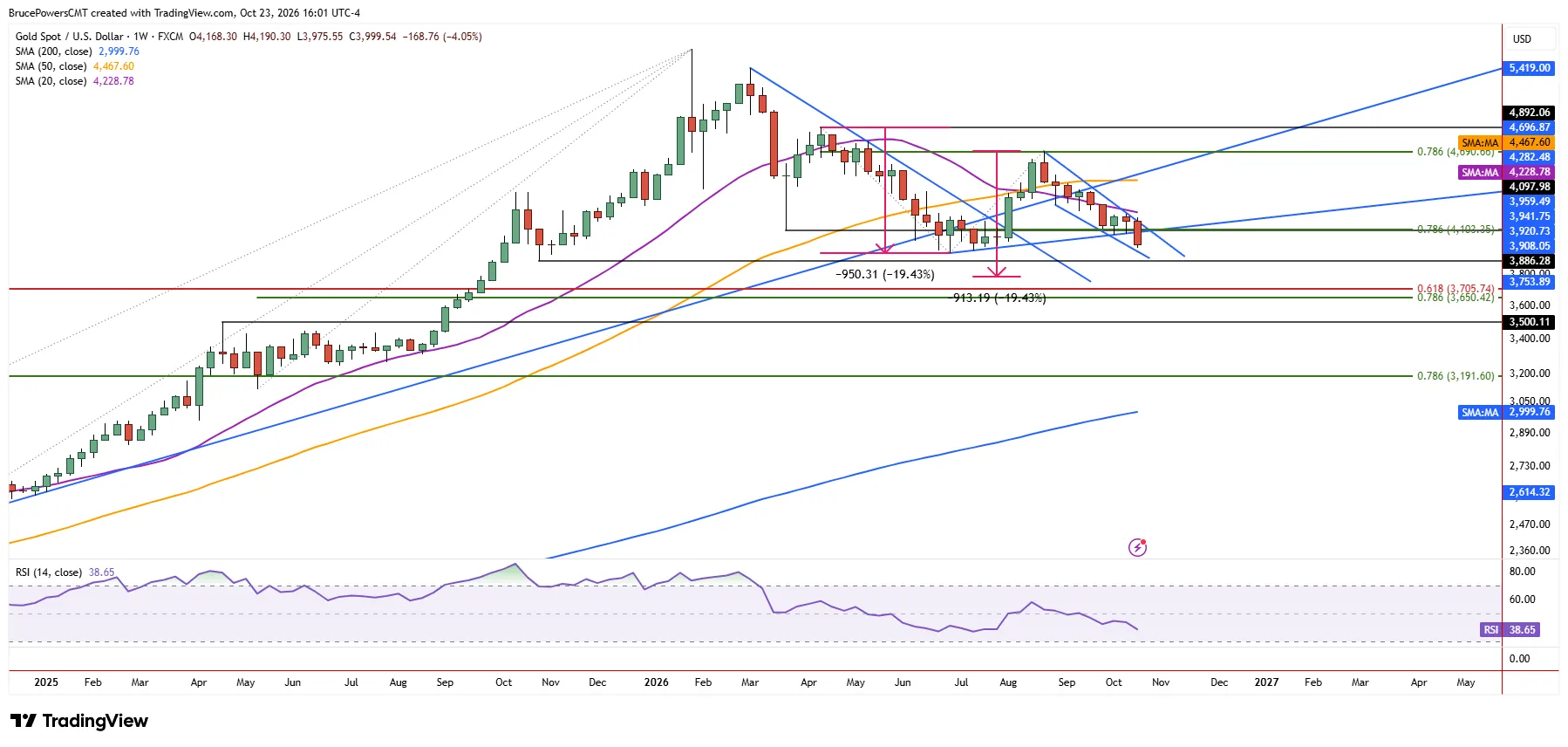Click the −950.31 (−19.43%) measurement label
1568x747 pixels.
[885, 274]
